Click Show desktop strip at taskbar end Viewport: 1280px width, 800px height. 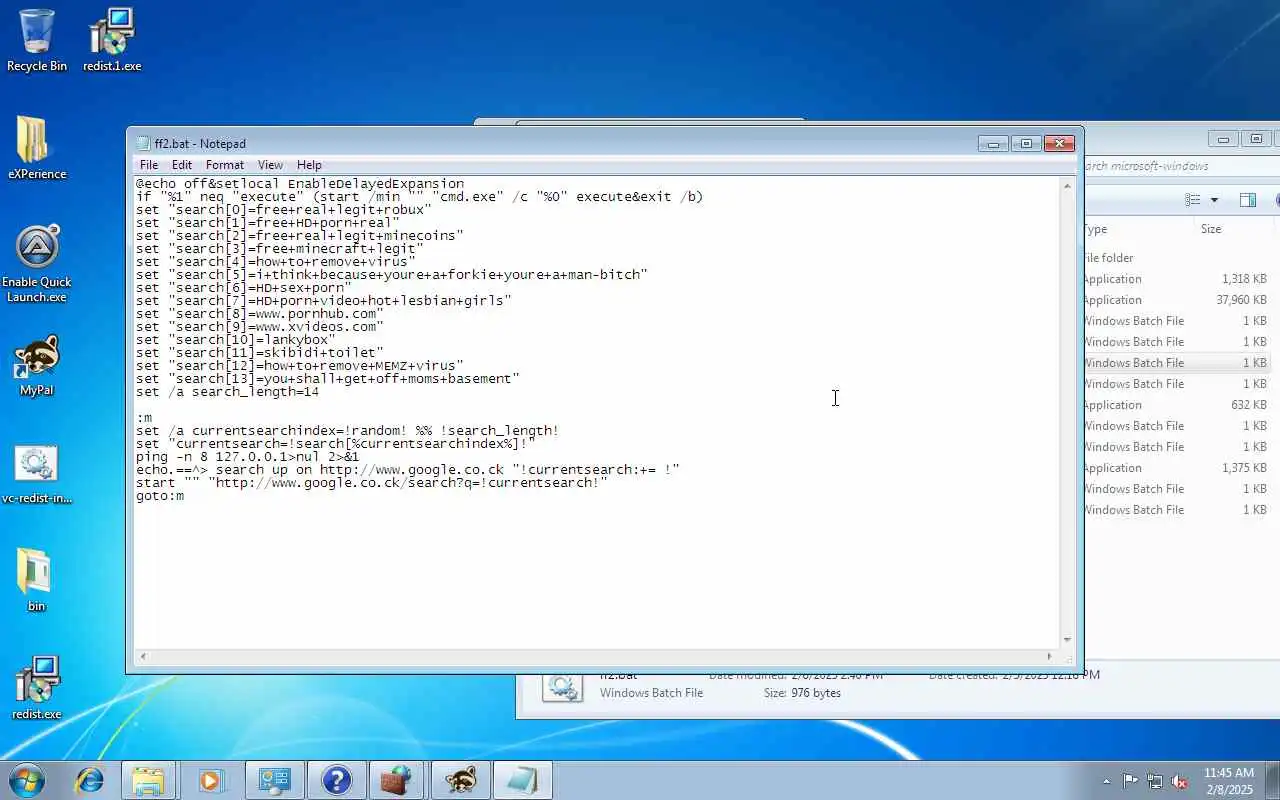pos(1273,780)
